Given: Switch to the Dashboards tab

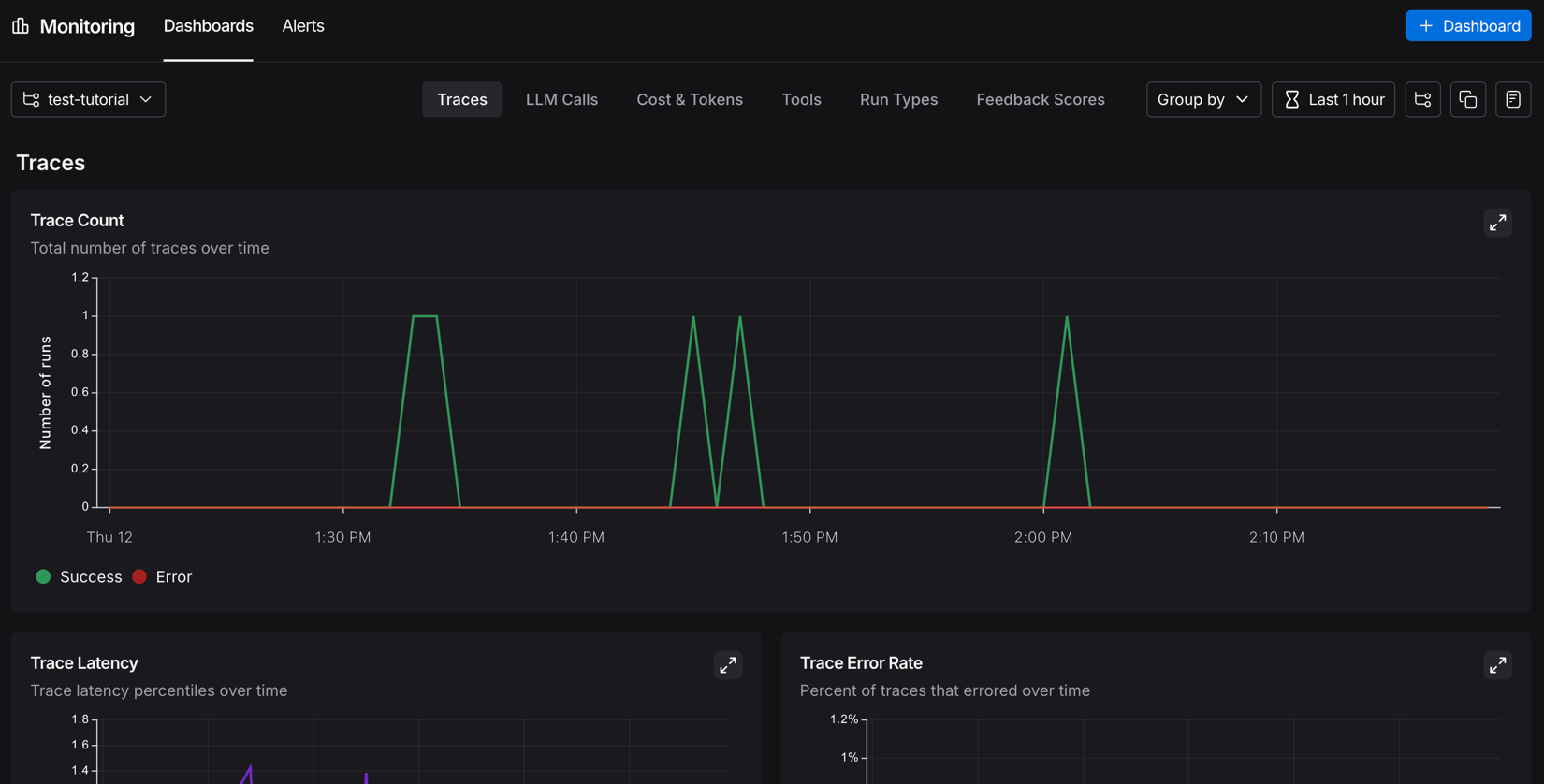Looking at the screenshot, I should tap(208, 26).
